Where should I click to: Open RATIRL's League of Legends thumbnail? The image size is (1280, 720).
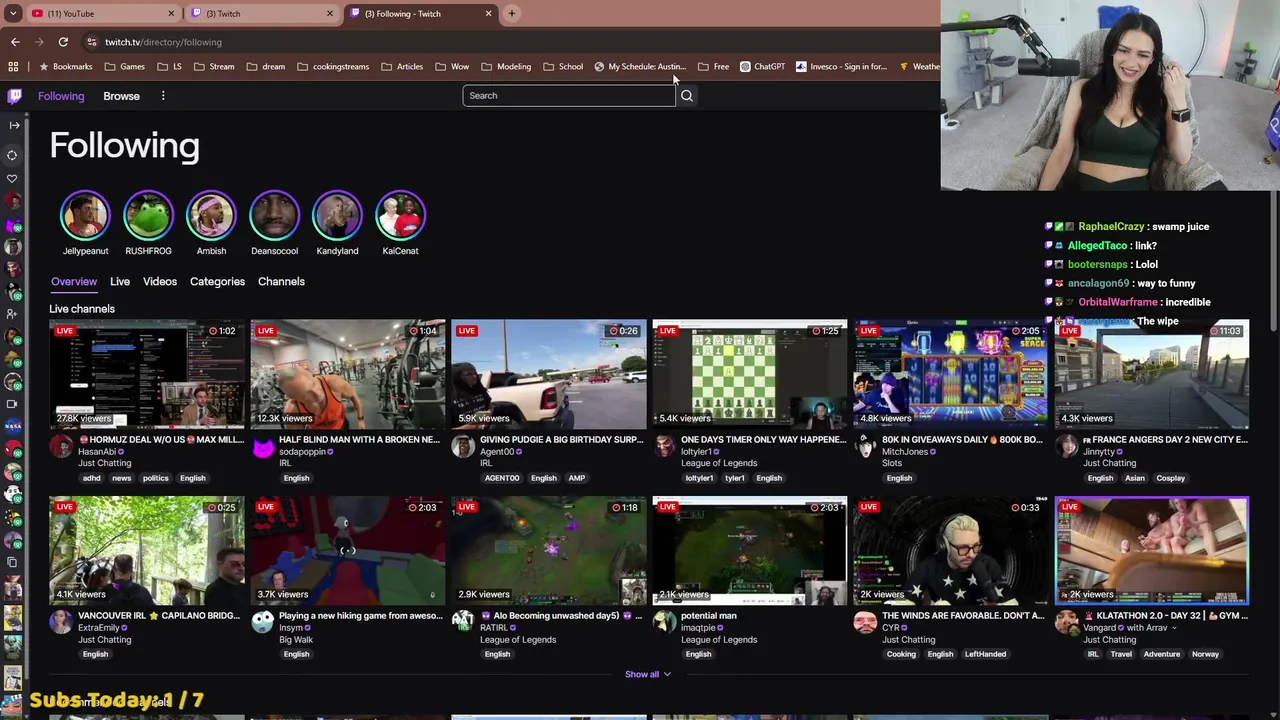point(549,551)
